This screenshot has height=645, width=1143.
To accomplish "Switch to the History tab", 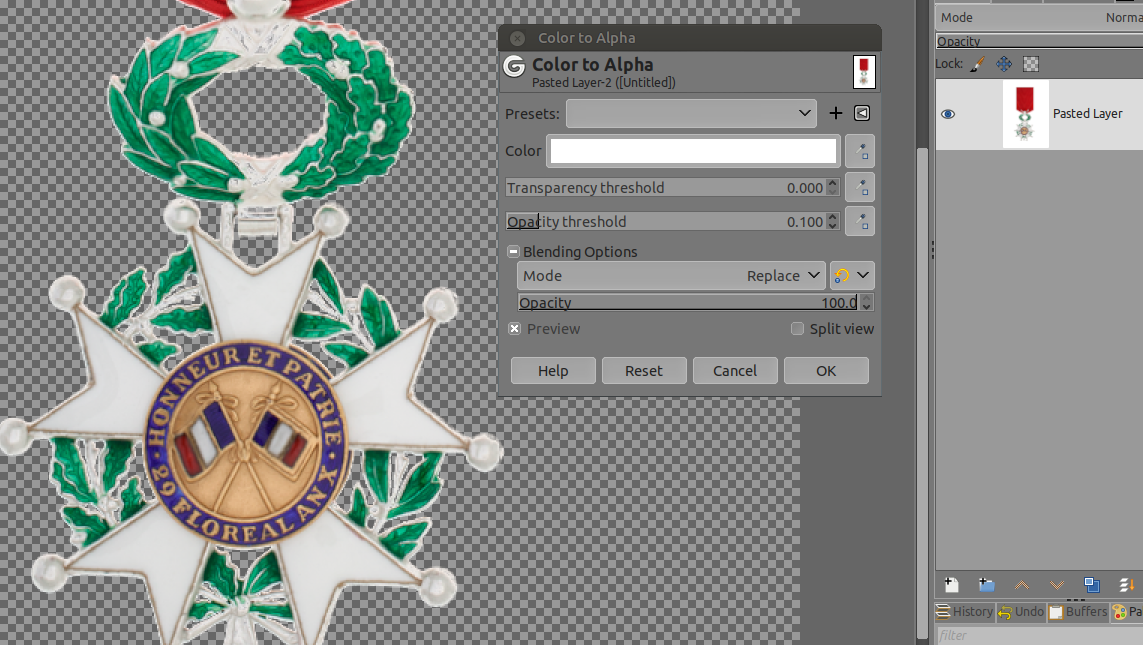I will (964, 611).
